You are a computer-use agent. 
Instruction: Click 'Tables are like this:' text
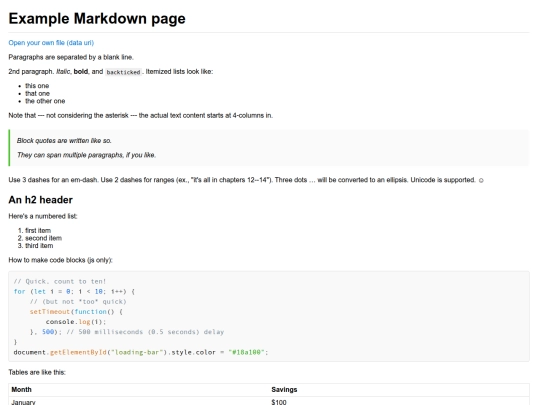click(x=37, y=372)
